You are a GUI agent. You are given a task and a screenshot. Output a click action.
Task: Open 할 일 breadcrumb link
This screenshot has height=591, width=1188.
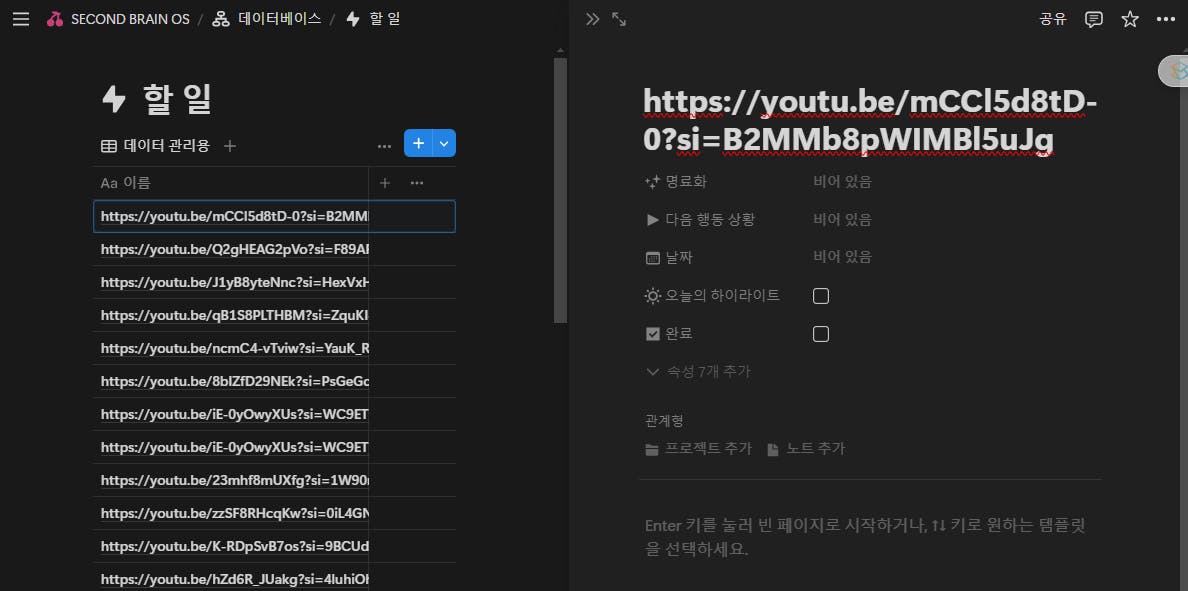point(384,20)
